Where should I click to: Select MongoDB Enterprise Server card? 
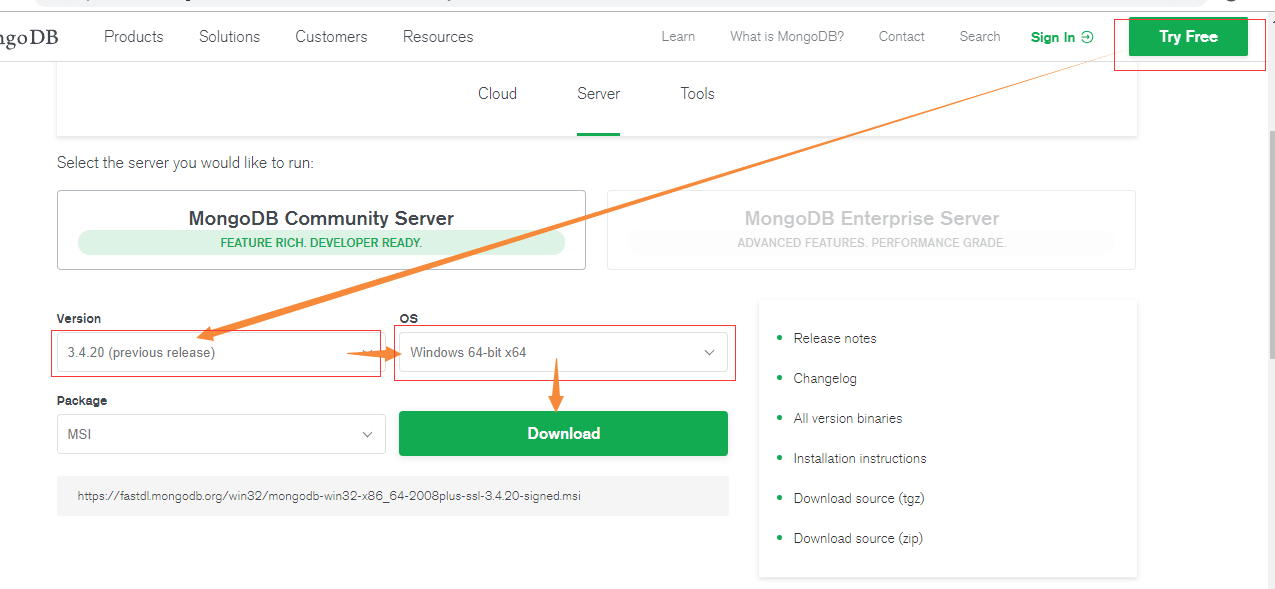pyautogui.click(x=871, y=230)
